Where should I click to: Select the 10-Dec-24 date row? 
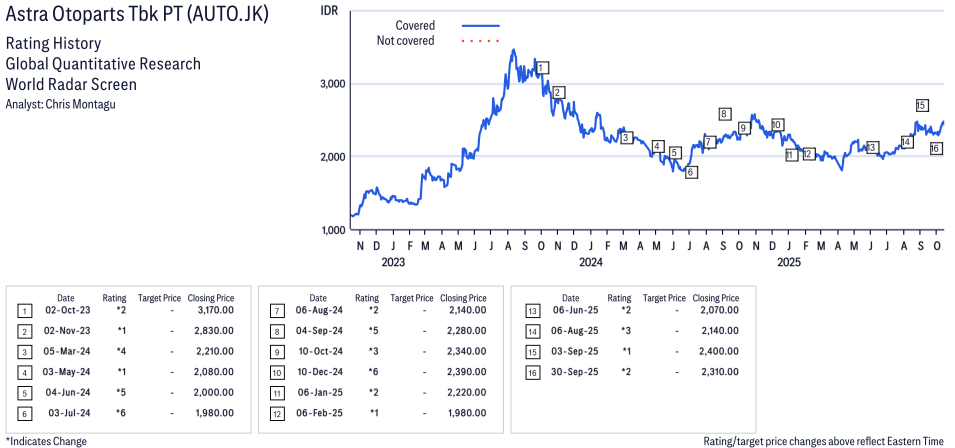318,371
